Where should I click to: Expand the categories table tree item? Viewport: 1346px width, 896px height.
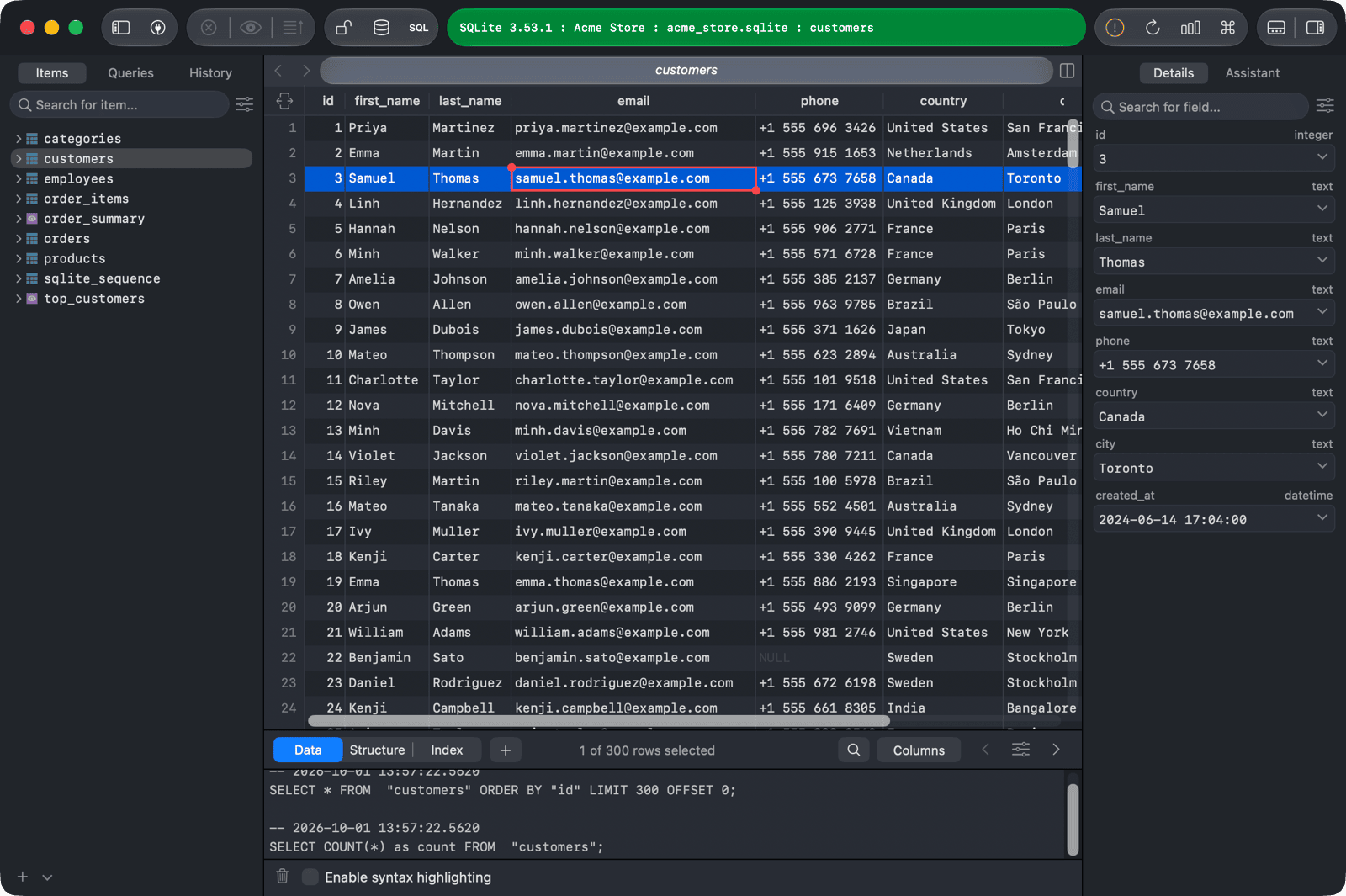[x=19, y=139]
